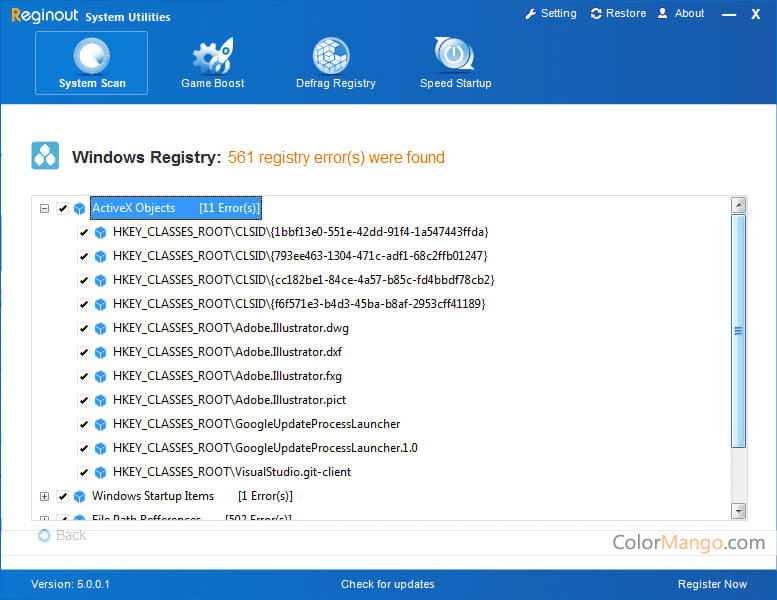777x600 pixels.
Task: Click the ActiveX Objects cube icon
Action: click(x=79, y=209)
